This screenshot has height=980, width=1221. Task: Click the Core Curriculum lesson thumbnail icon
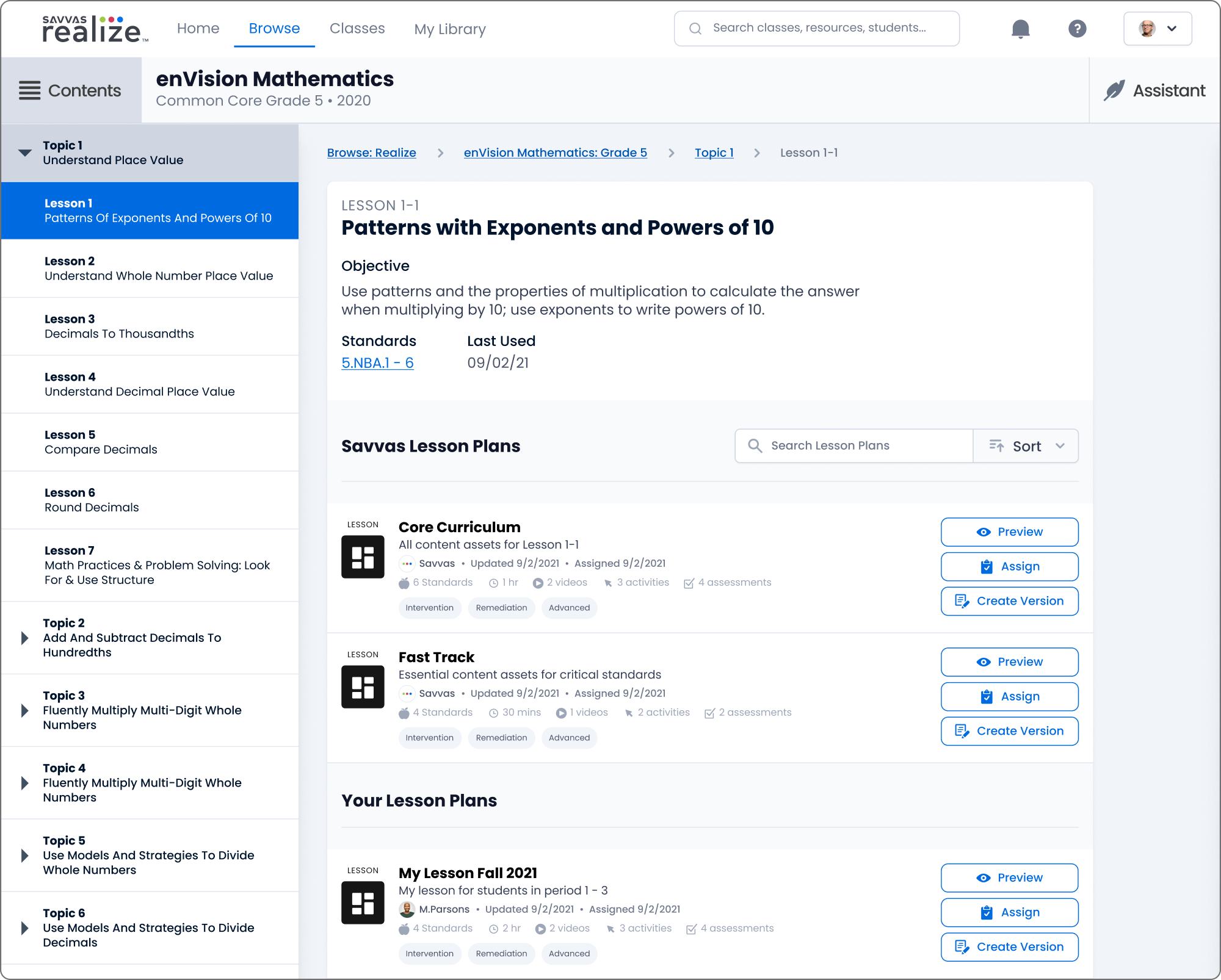click(x=363, y=557)
